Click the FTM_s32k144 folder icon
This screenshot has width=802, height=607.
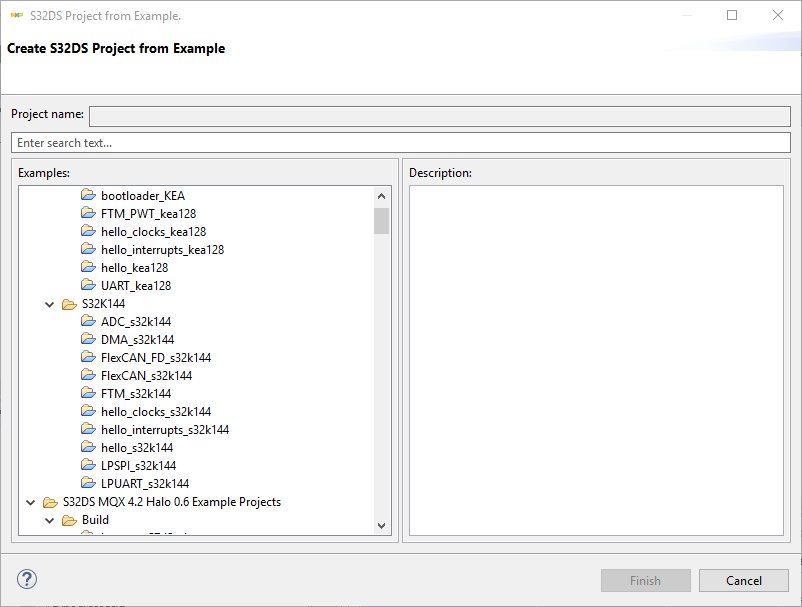click(x=88, y=393)
